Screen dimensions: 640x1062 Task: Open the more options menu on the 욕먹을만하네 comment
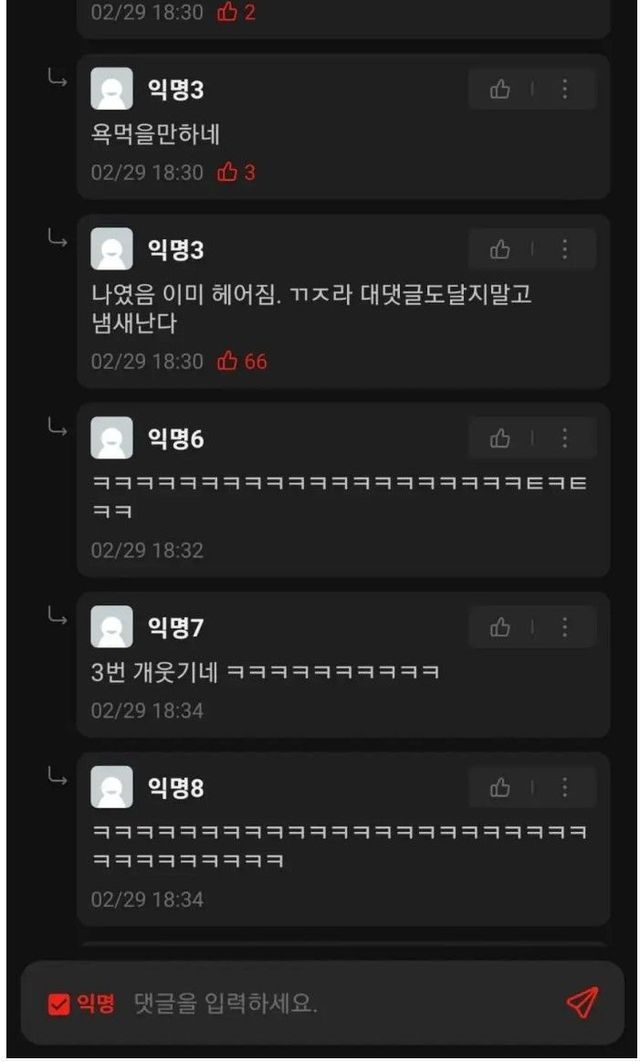[x=564, y=89]
